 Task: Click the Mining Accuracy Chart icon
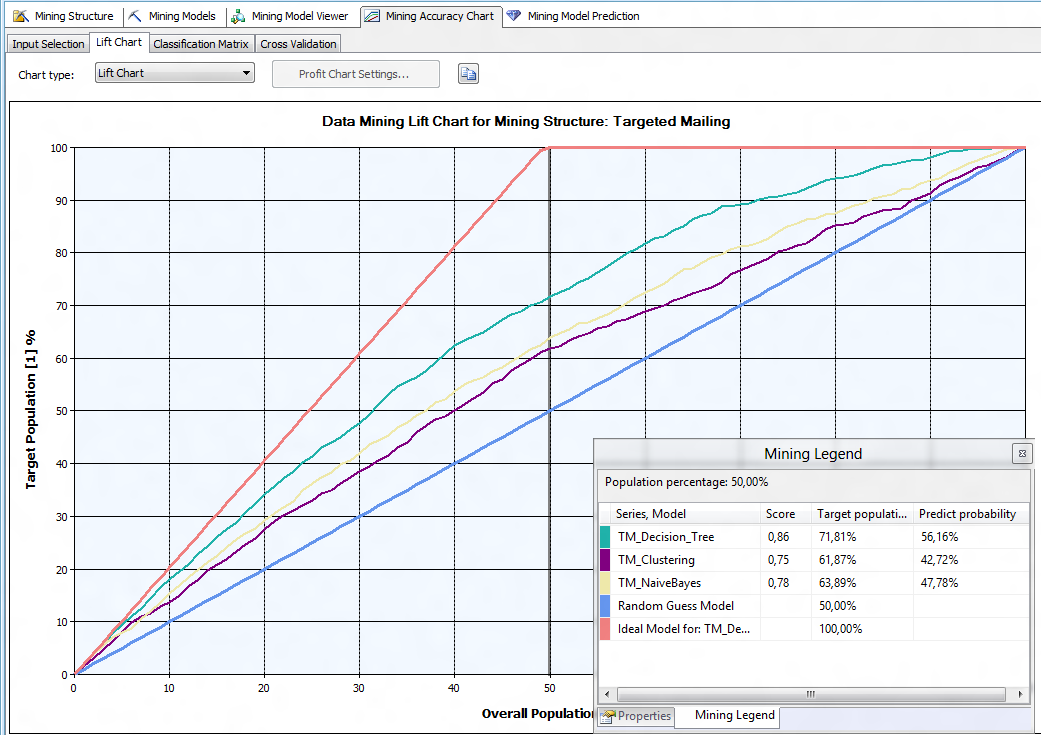point(372,16)
